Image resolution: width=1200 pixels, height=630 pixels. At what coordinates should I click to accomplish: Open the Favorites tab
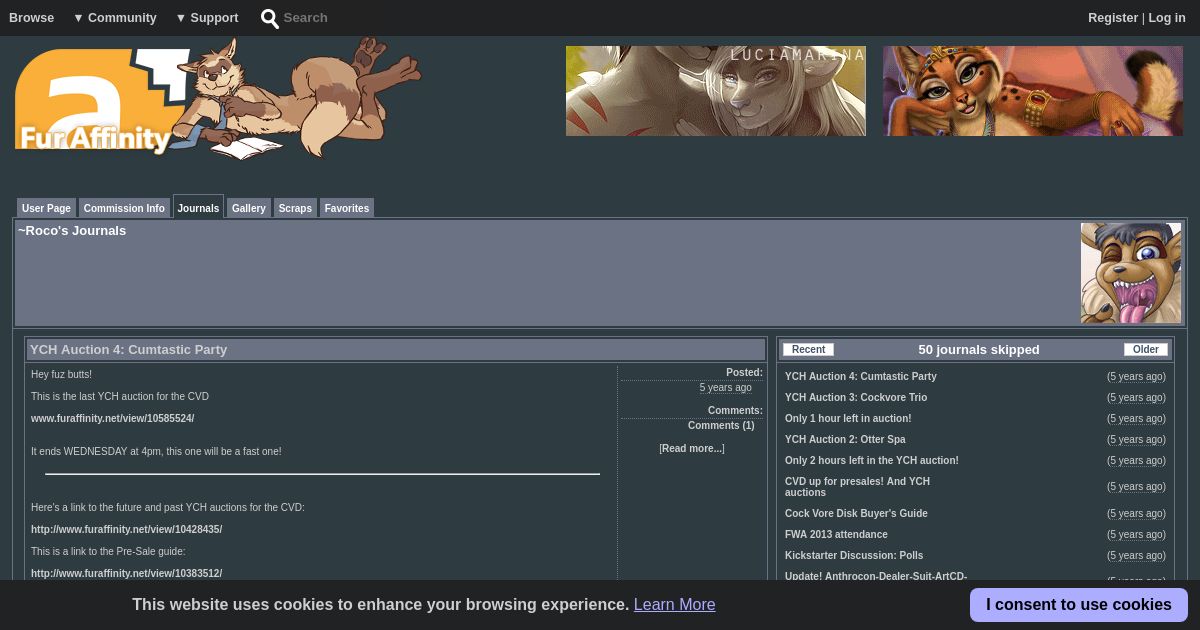point(347,208)
